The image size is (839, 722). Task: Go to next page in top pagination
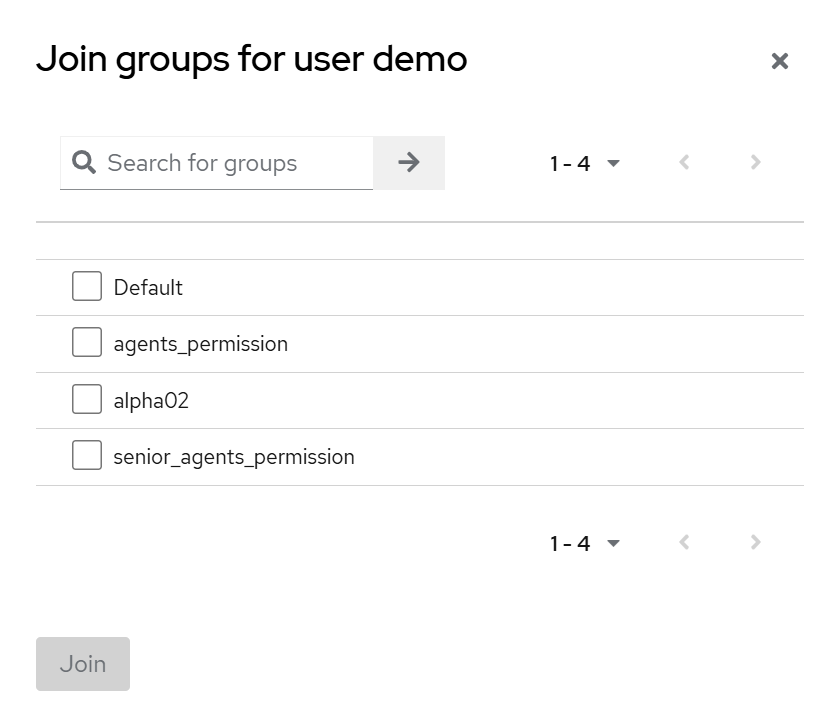coord(756,163)
